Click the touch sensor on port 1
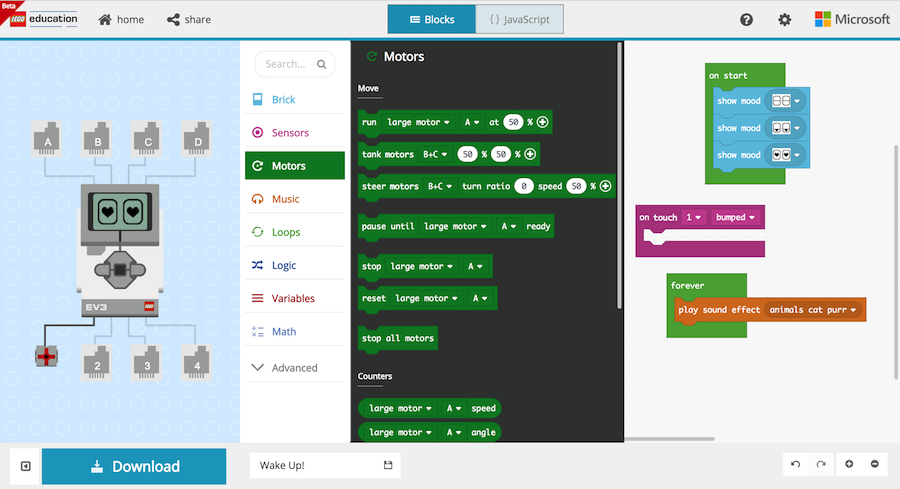This screenshot has height=489, width=900. tap(46, 356)
